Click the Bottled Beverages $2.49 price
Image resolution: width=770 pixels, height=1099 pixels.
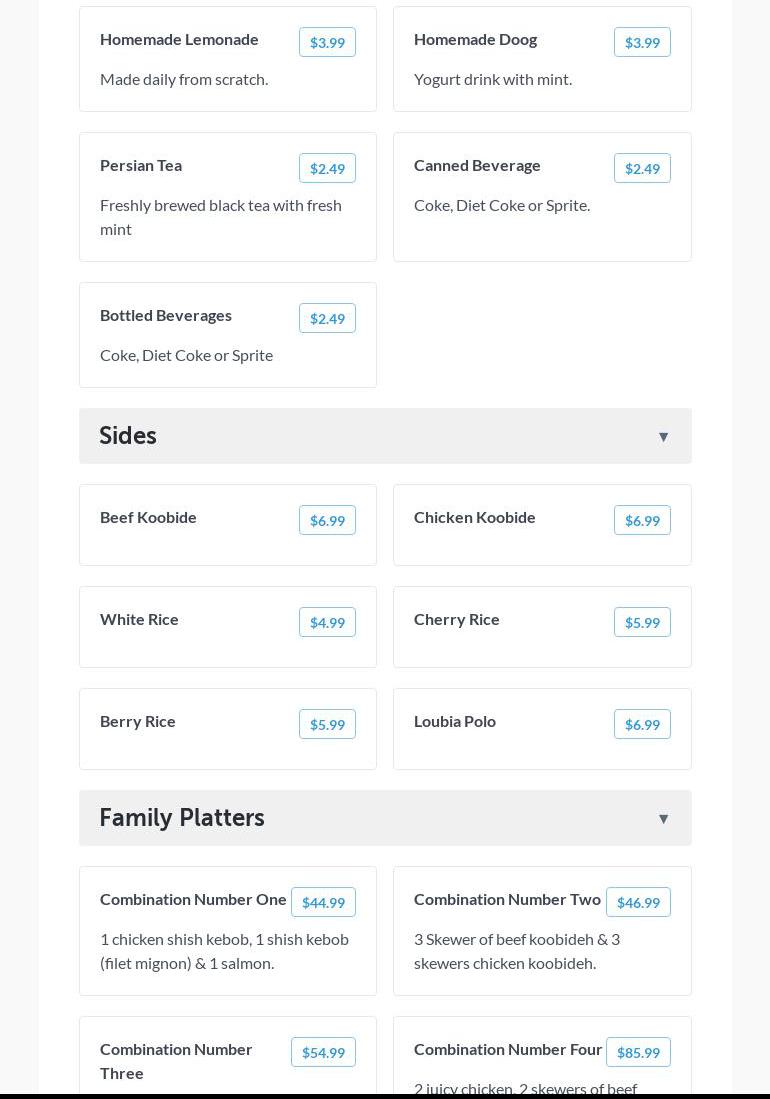pyautogui.click(x=327, y=318)
